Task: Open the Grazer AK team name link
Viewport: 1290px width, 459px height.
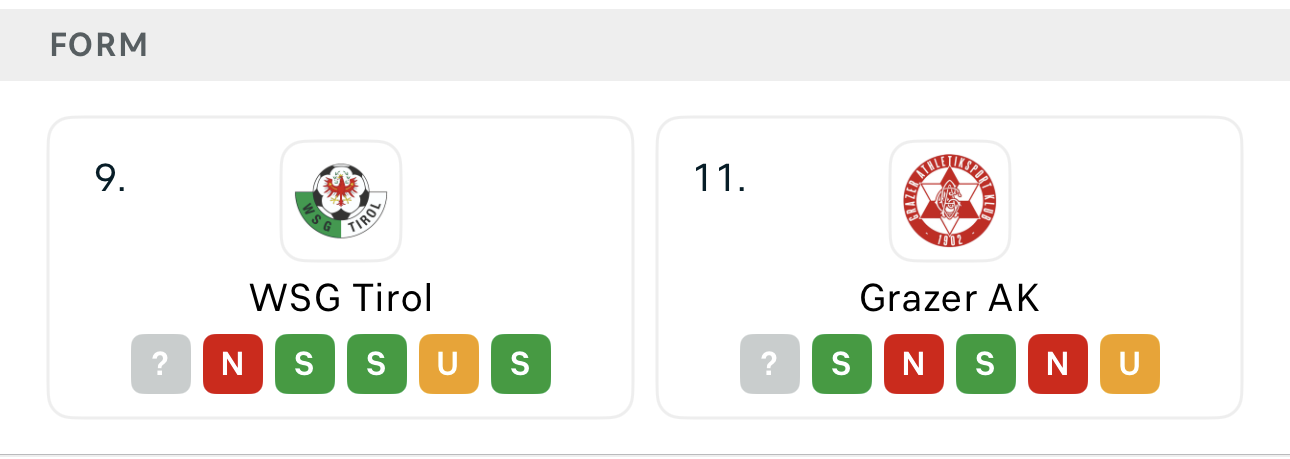Action: pyautogui.click(x=950, y=297)
